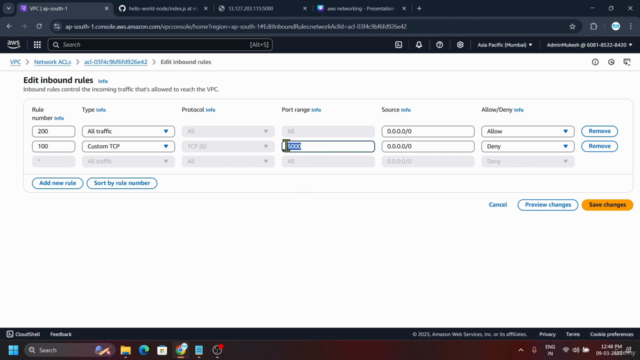The image size is (640, 360).
Task: Click Feedback in the footer
Action: [61, 334]
